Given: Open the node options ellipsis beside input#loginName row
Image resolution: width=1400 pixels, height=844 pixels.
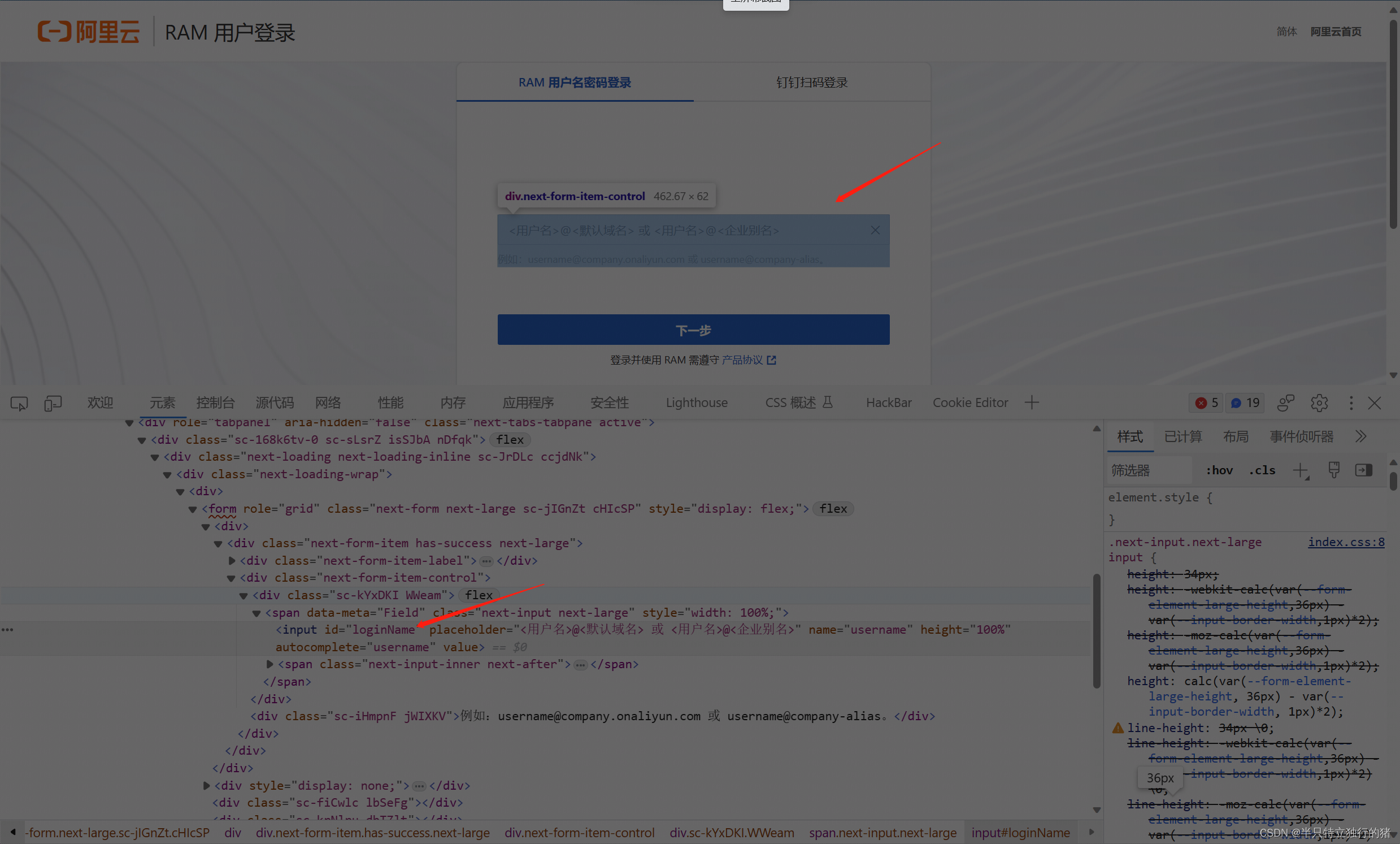Looking at the screenshot, I should tap(7, 629).
